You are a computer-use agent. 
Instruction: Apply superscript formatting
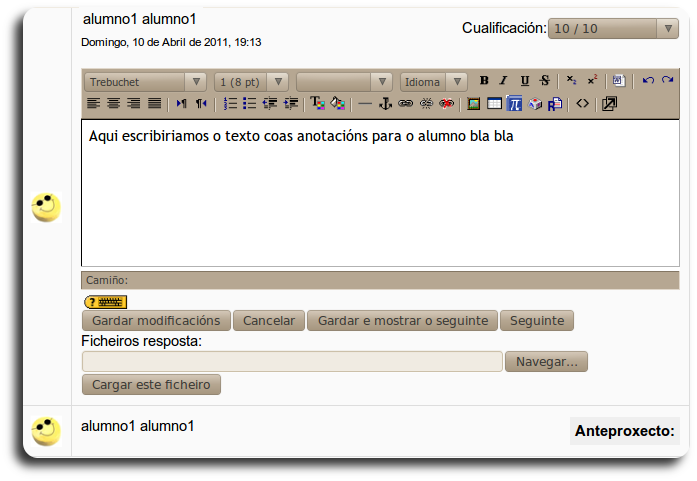pos(592,80)
